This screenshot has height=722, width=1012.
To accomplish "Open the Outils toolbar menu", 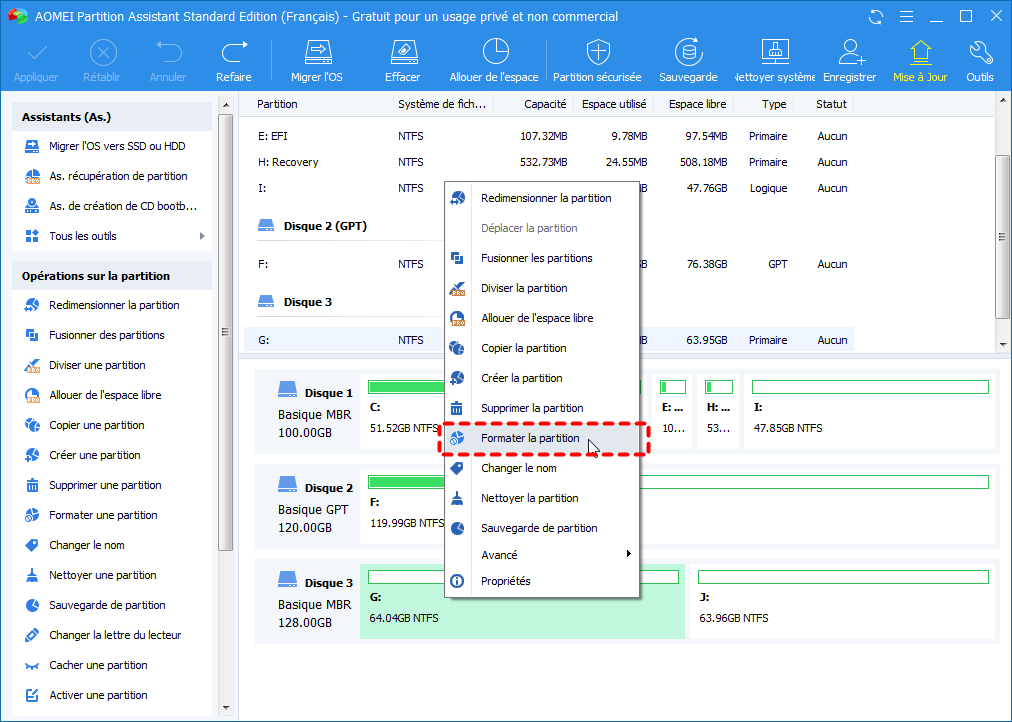I will pyautogui.click(x=980, y=62).
